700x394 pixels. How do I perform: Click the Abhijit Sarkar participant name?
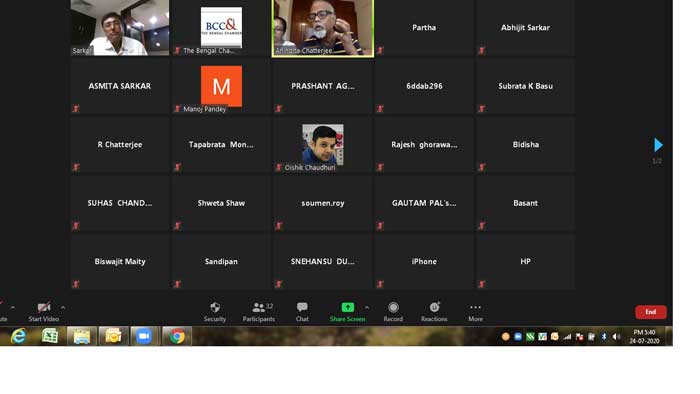pyautogui.click(x=525, y=28)
